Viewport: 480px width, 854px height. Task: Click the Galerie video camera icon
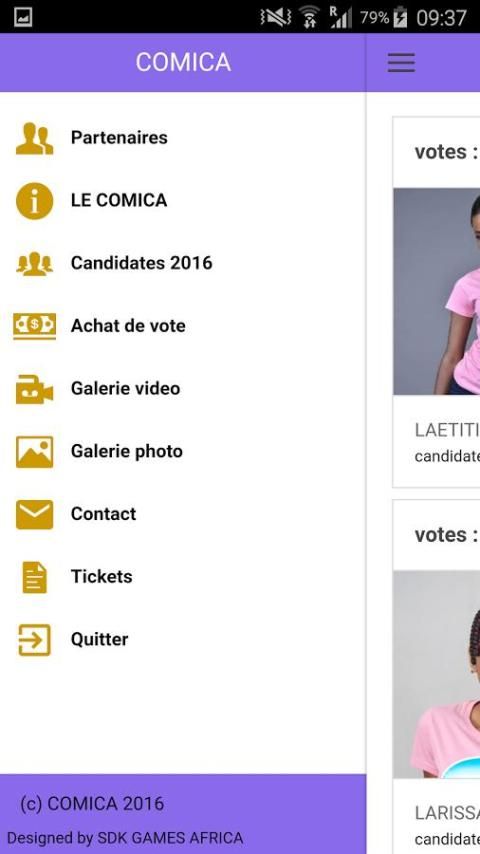point(34,389)
